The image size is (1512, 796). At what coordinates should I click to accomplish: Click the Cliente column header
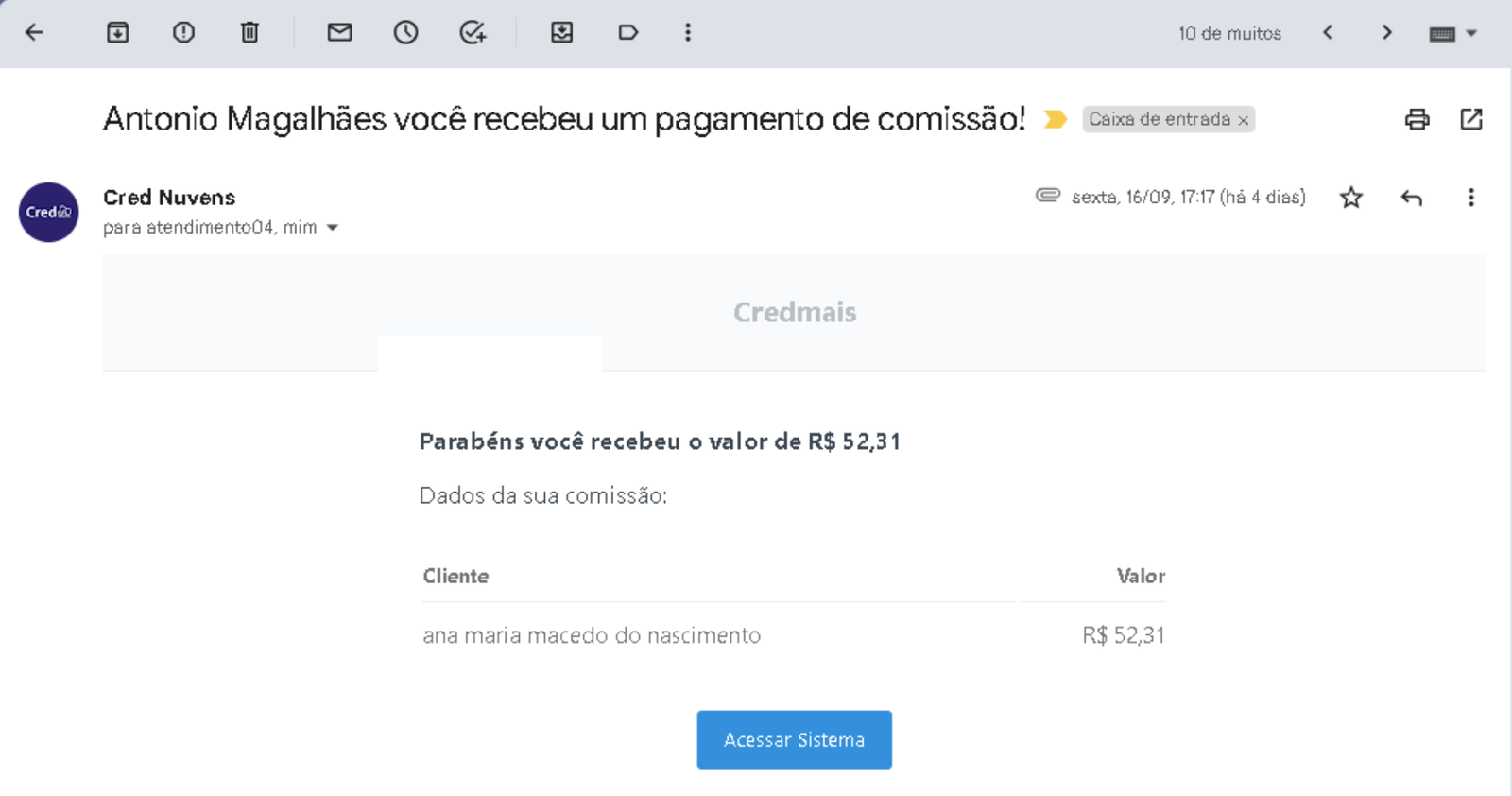pos(455,577)
